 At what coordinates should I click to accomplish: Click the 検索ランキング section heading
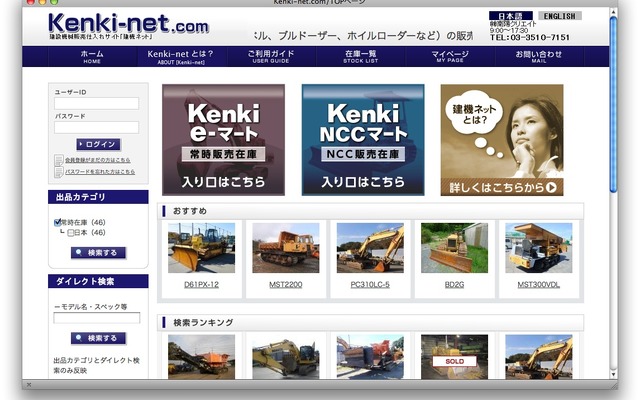pos(203,322)
